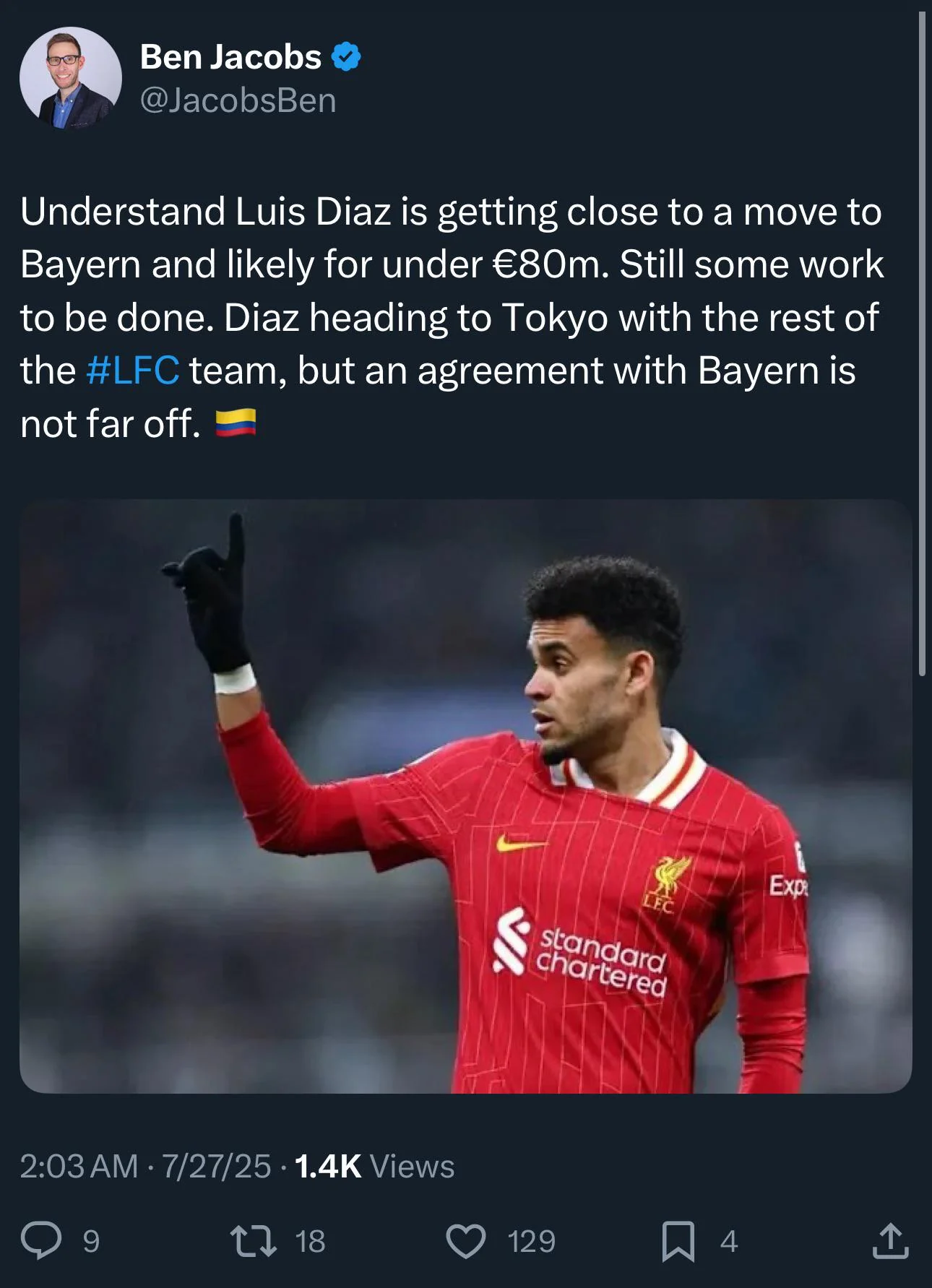Click the 2:03 AM timestamp
The height and width of the screenshot is (1288, 932).
point(79,1166)
